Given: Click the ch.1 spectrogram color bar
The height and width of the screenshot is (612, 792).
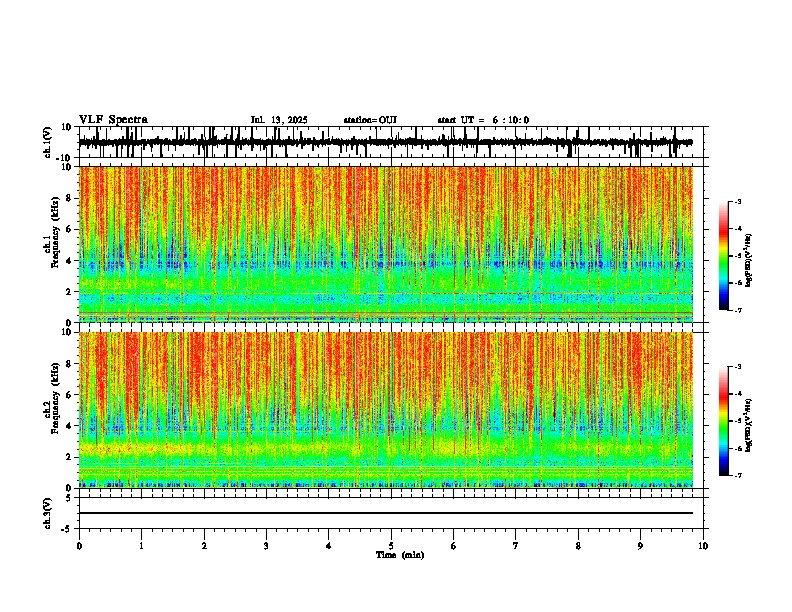Looking at the screenshot, I should [x=723, y=256].
